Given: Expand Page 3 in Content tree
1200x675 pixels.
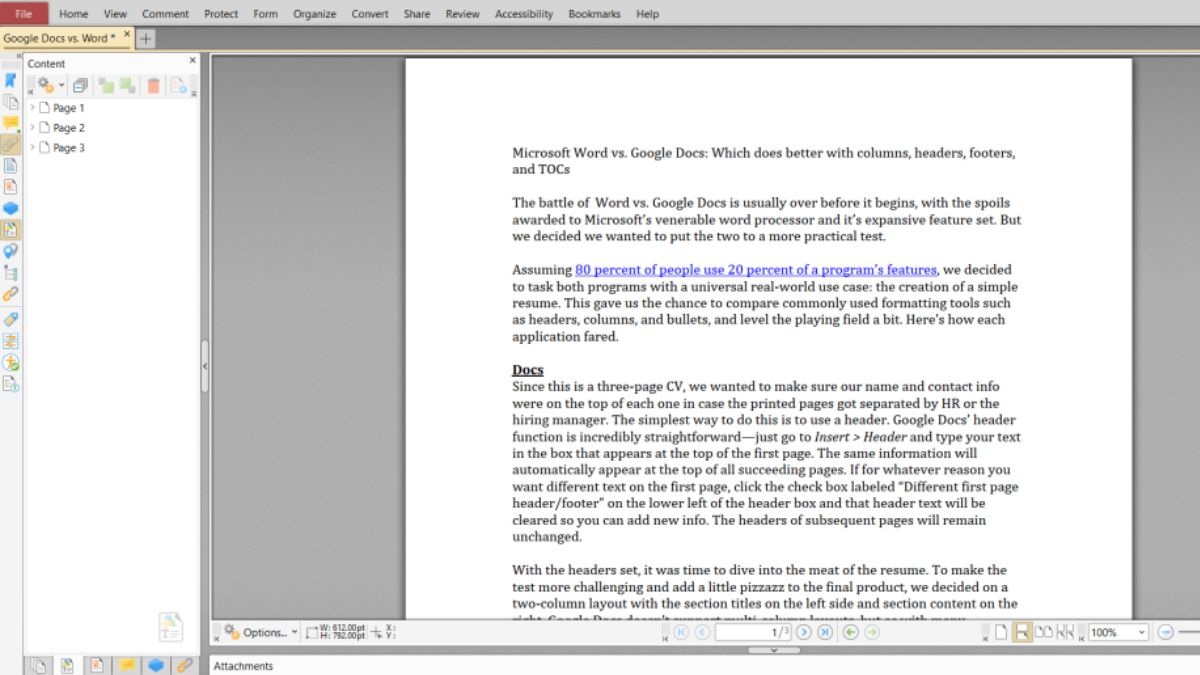Looking at the screenshot, I should 32,147.
